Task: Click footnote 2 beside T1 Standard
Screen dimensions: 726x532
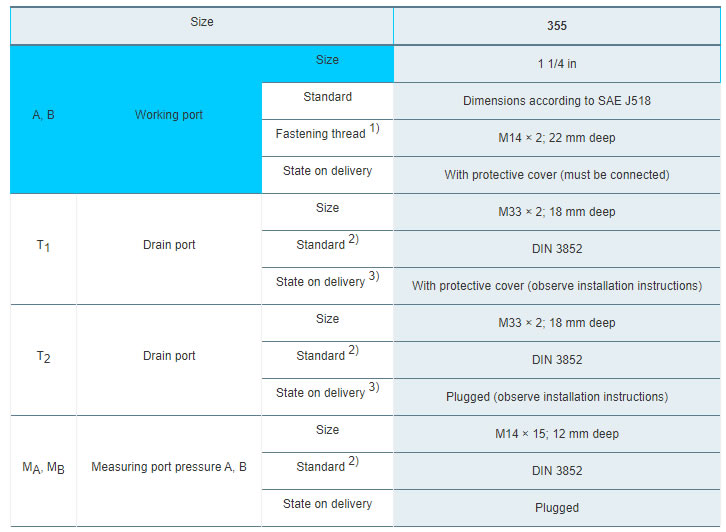Action: (354, 240)
